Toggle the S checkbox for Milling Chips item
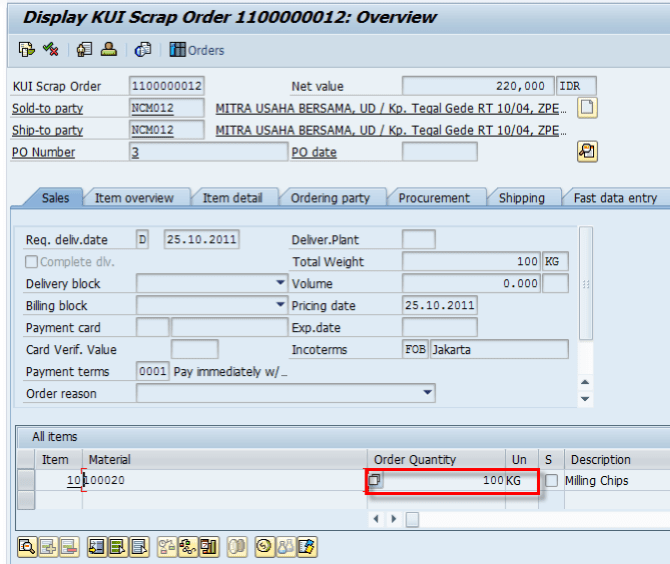 551,481
